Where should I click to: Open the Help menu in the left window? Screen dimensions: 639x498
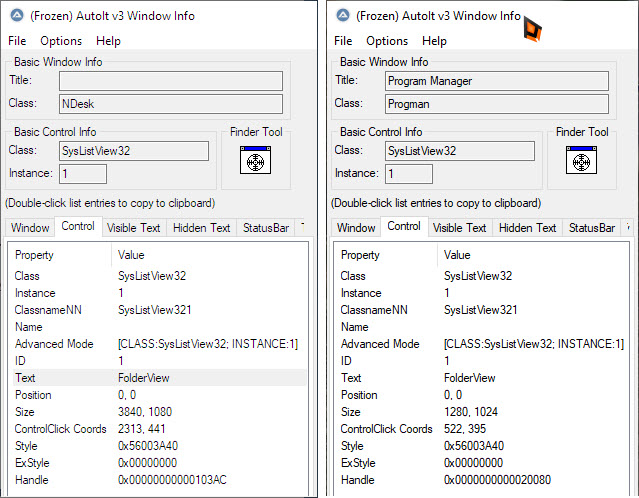pyautogui.click(x=108, y=41)
